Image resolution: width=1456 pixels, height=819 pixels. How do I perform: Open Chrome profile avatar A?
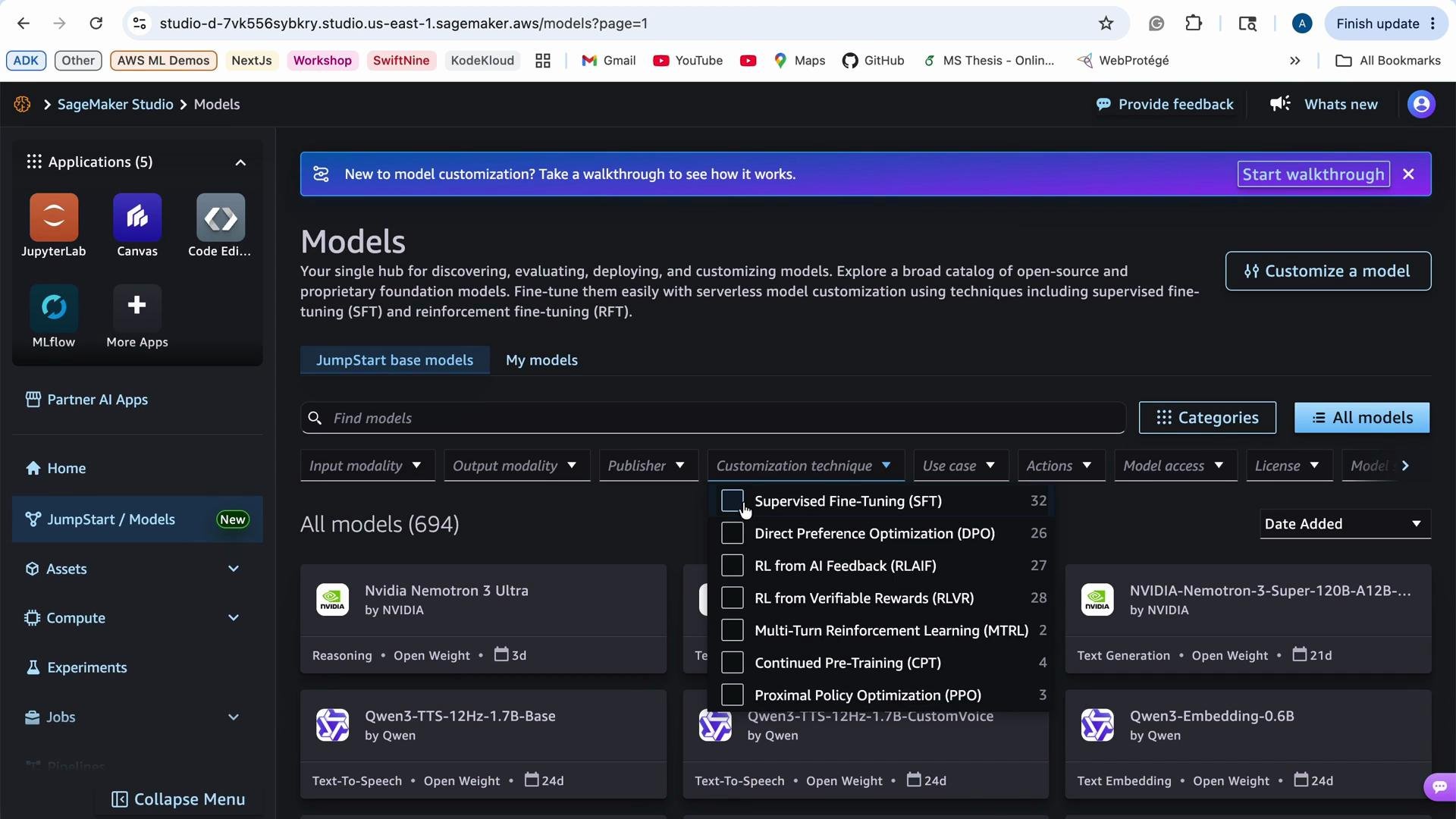pos(1301,24)
